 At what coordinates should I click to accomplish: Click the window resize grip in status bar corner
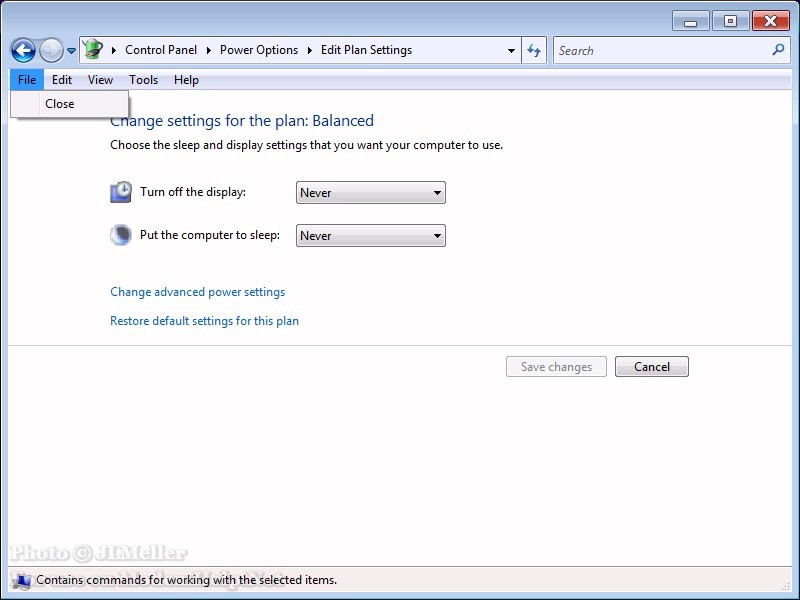(786, 586)
